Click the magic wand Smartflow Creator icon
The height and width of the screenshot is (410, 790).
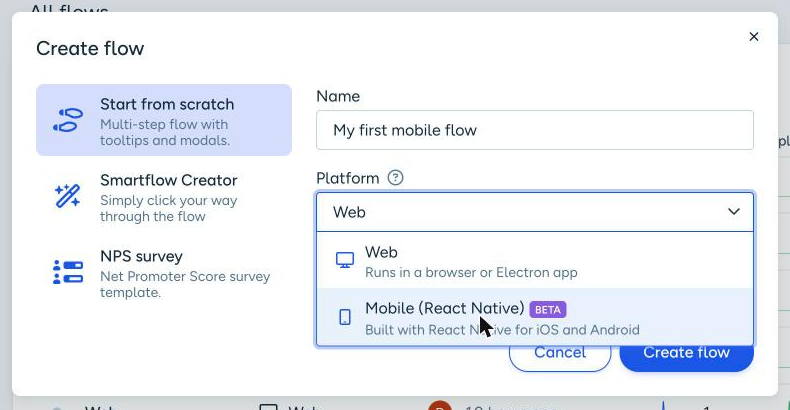[68, 196]
